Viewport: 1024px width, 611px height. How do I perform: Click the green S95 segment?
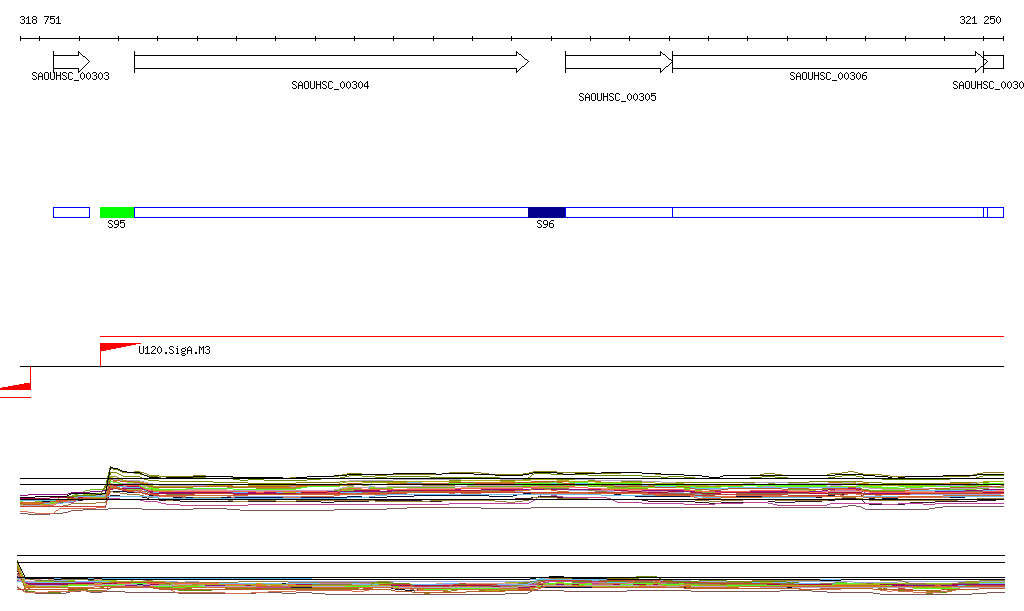click(x=117, y=212)
